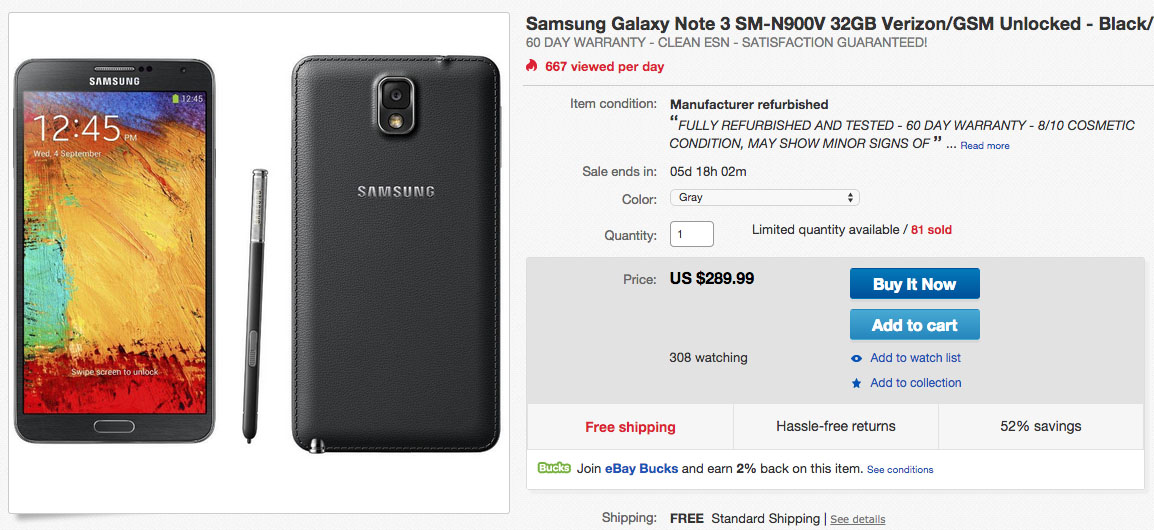Click the 81 sold link
The image size is (1154, 530).
pyautogui.click(x=931, y=230)
